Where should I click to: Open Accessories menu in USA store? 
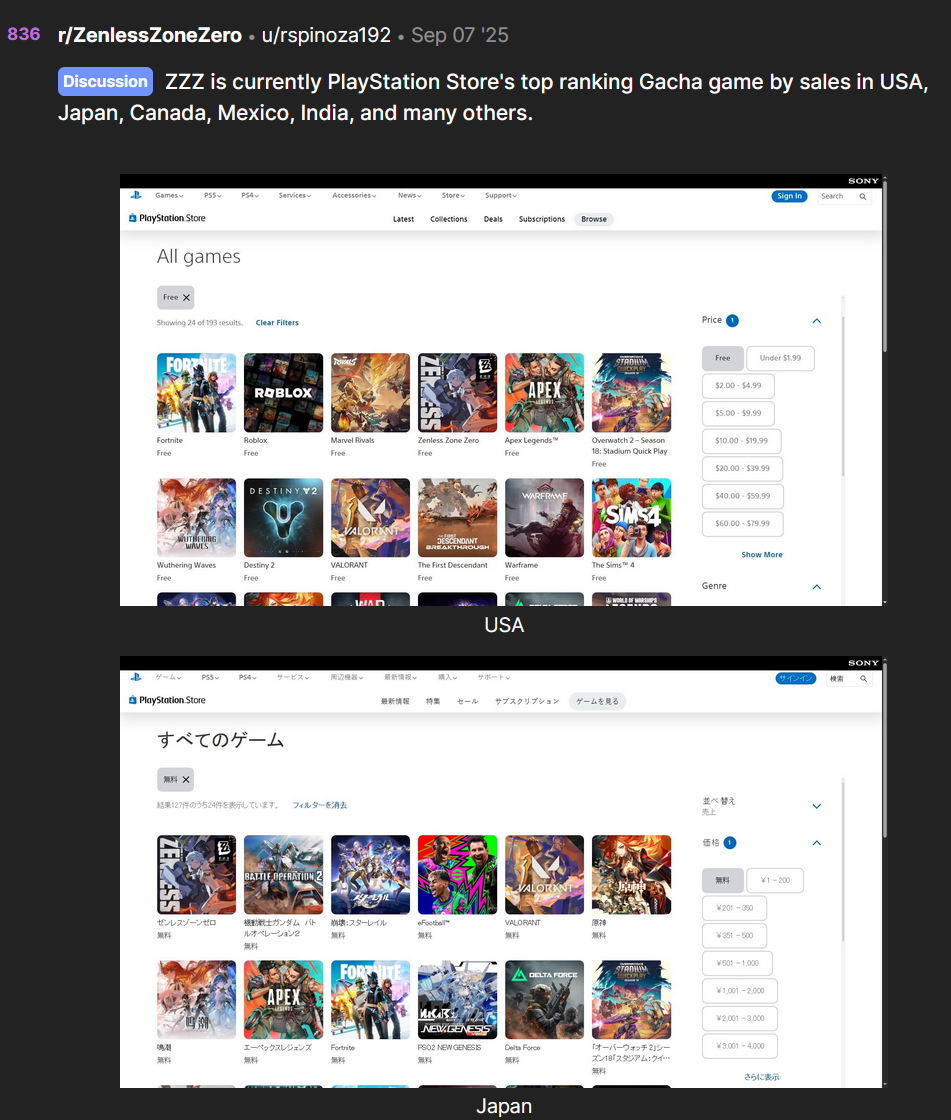pos(354,195)
